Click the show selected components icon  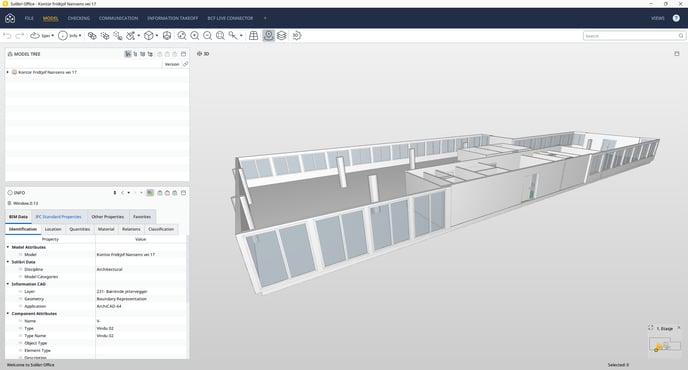[92, 36]
